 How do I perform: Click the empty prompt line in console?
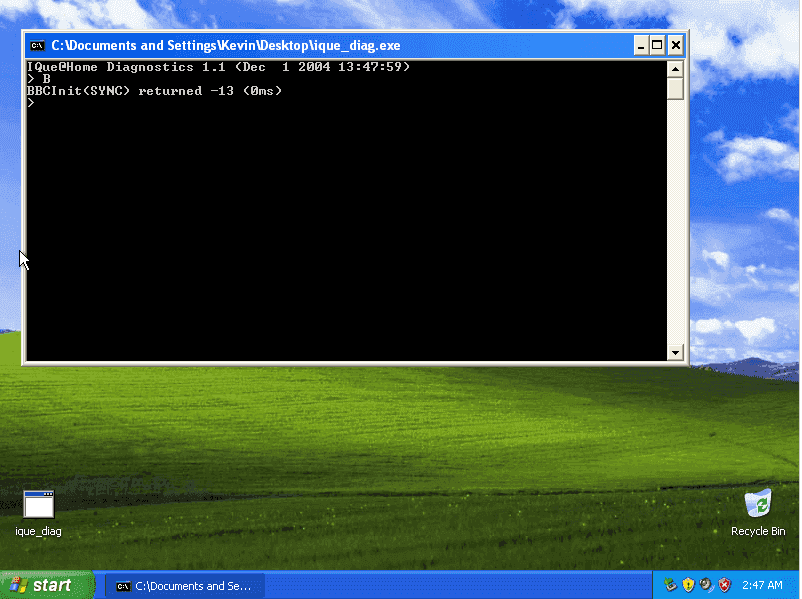[31, 103]
